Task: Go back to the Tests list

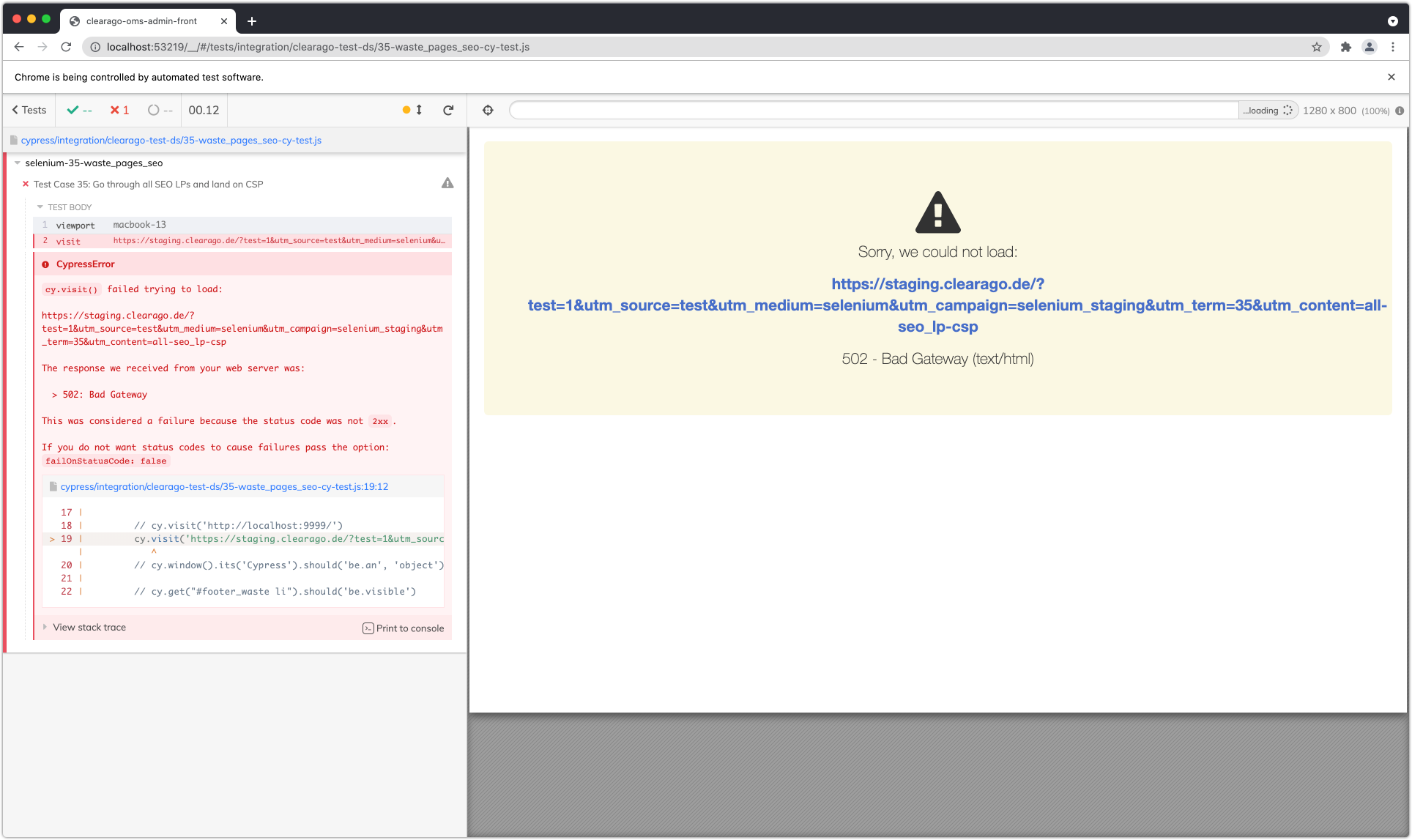Action: click(x=29, y=110)
